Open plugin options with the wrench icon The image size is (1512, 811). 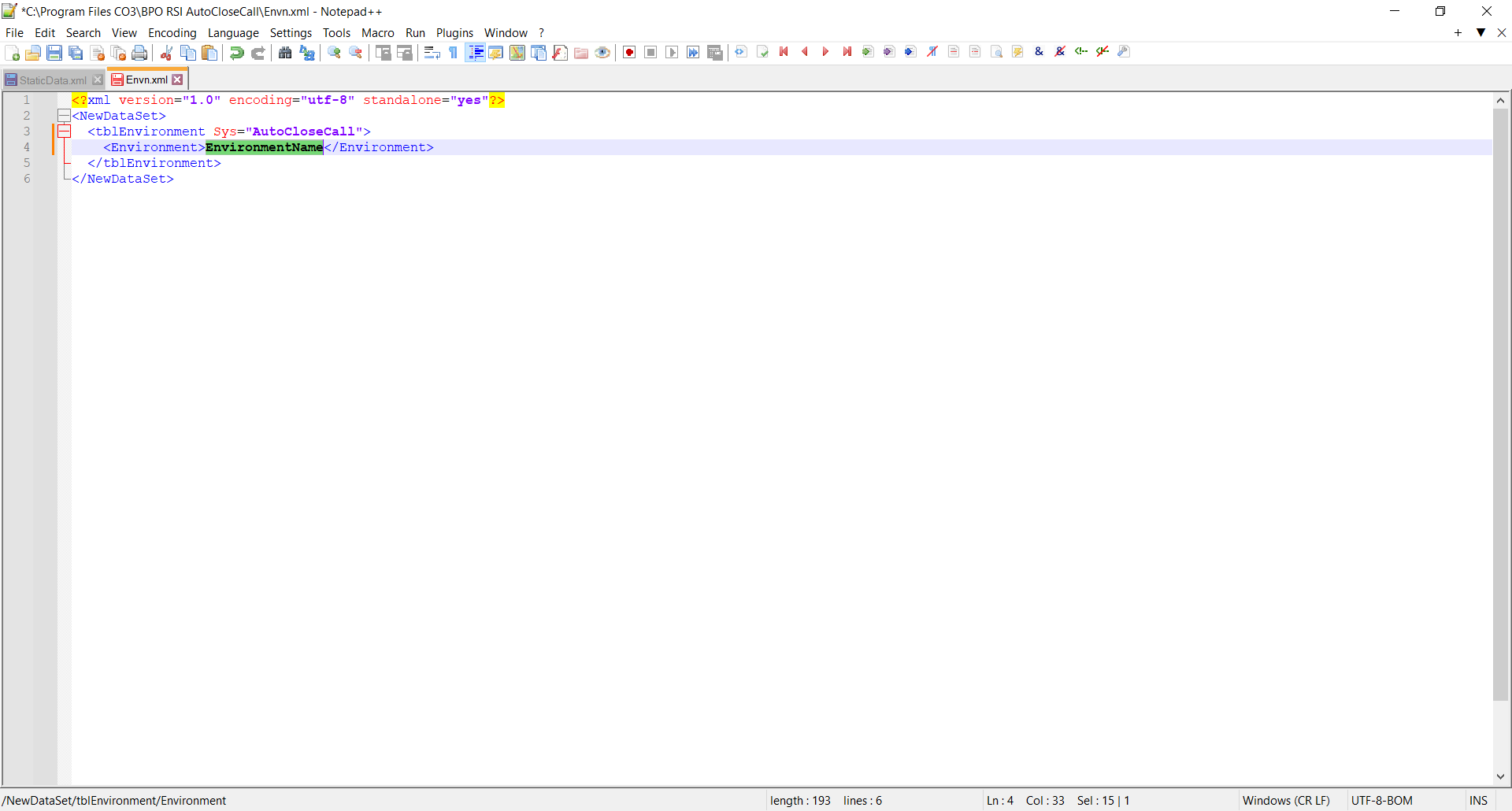tap(1124, 52)
